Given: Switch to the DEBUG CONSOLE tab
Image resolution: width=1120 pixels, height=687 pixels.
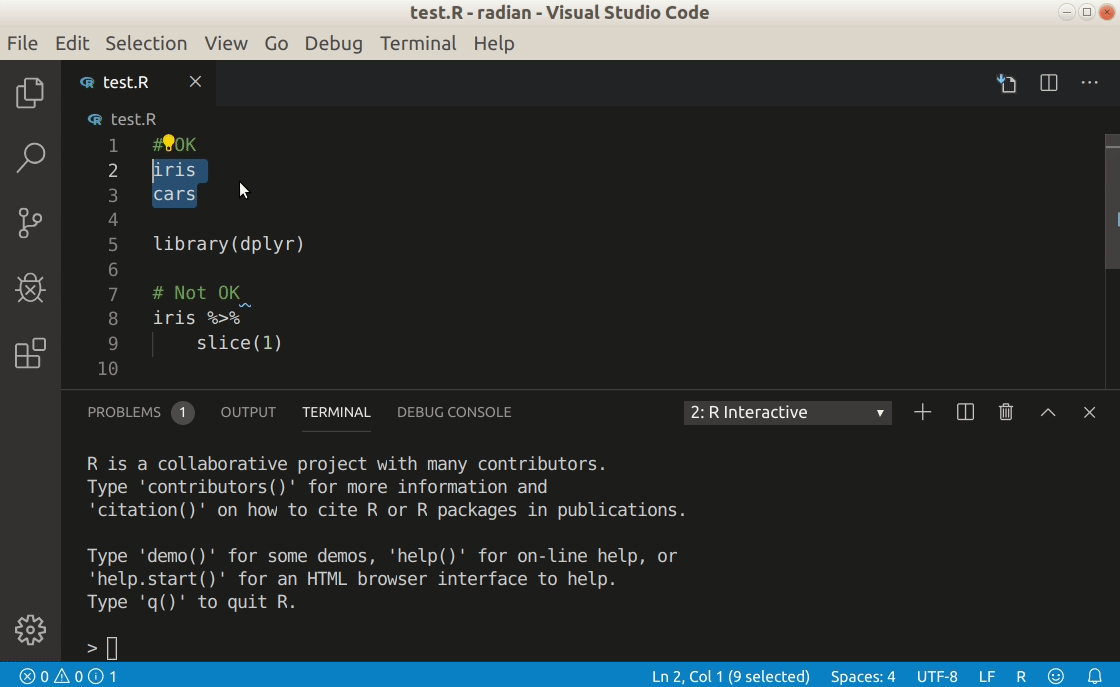Looking at the screenshot, I should 454,412.
